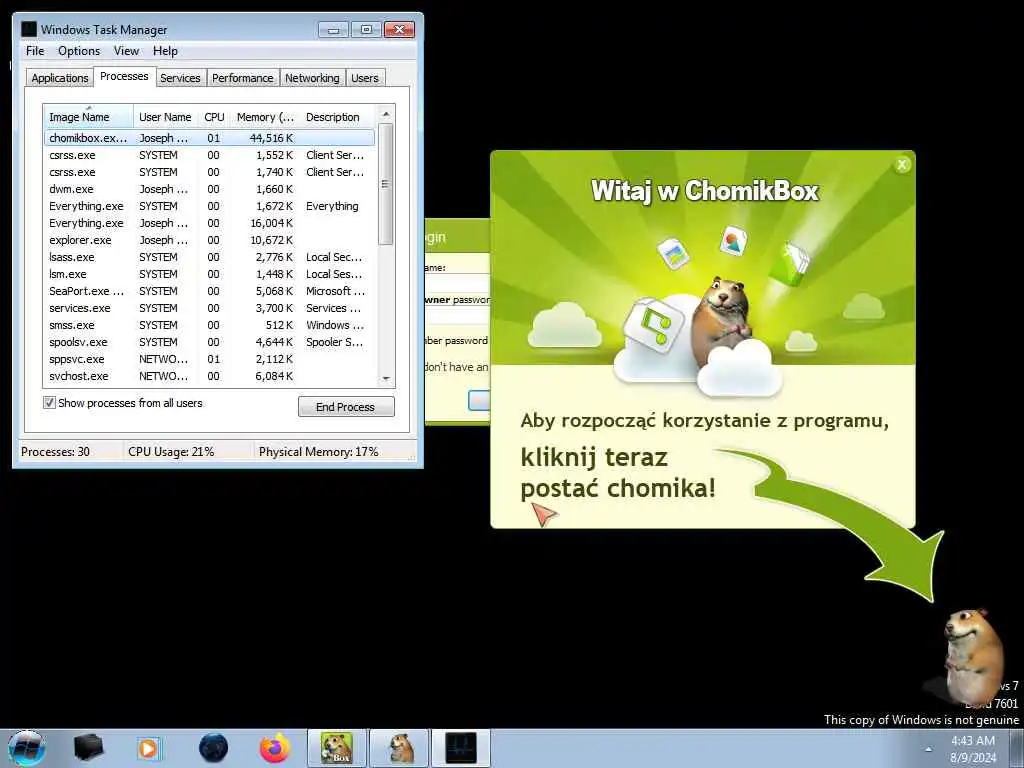Viewport: 1024px width, 768px height.
Task: Sort by Image Name column header
Action: pyautogui.click(x=88, y=117)
